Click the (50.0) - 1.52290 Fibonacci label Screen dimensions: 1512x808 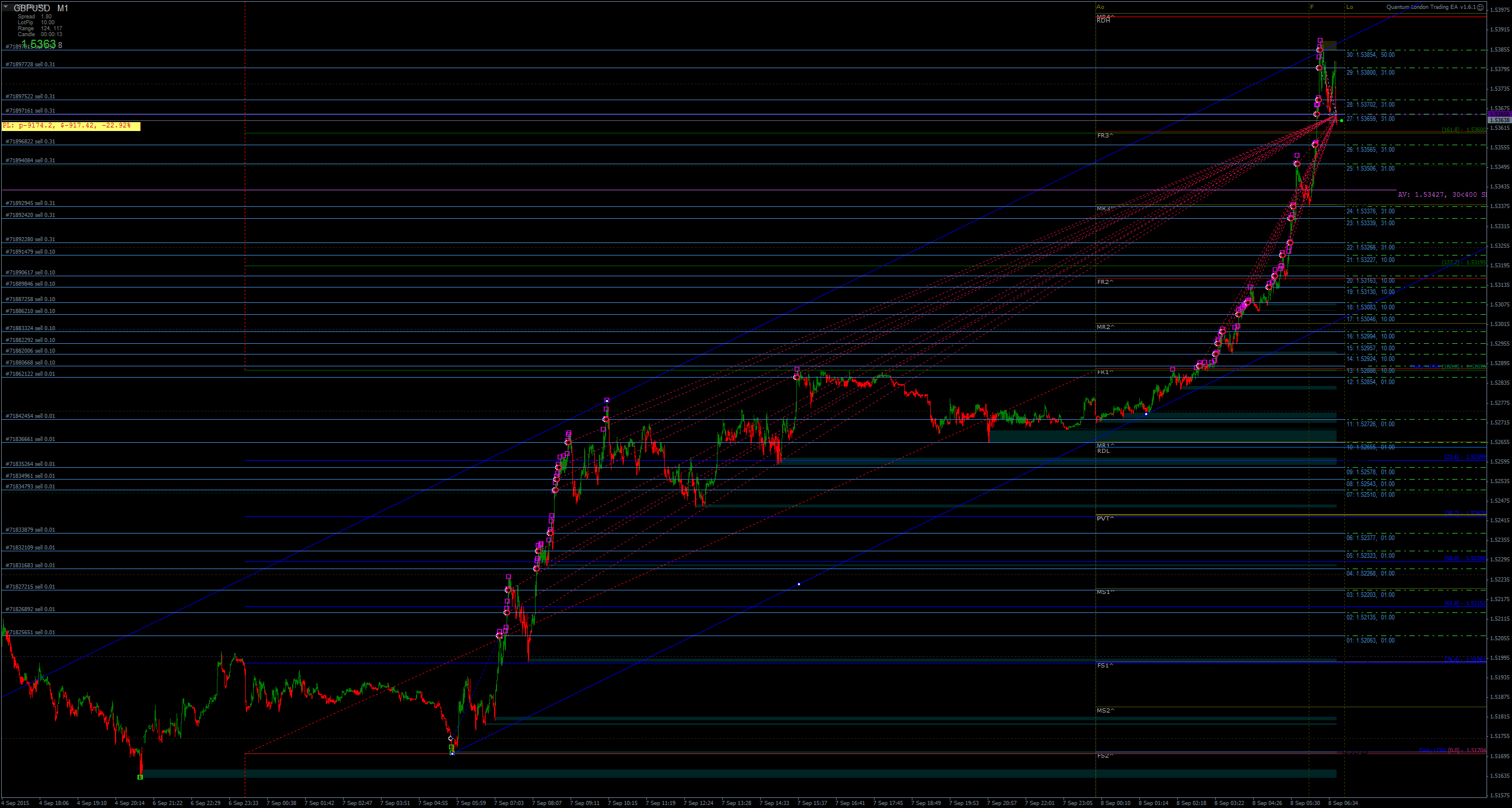click(1465, 558)
